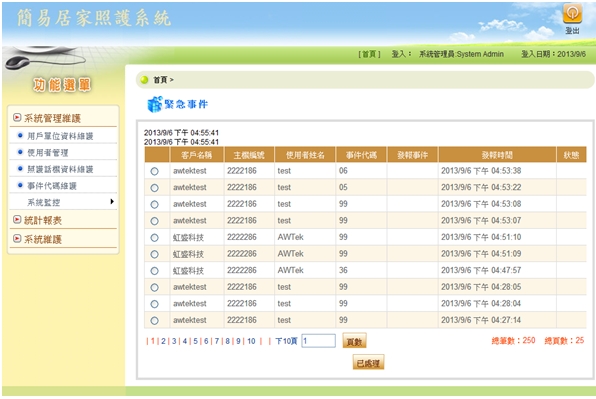Screen dimensions: 596x399
Task: Click the 頁數 go-to-page button
Action: 354,341
